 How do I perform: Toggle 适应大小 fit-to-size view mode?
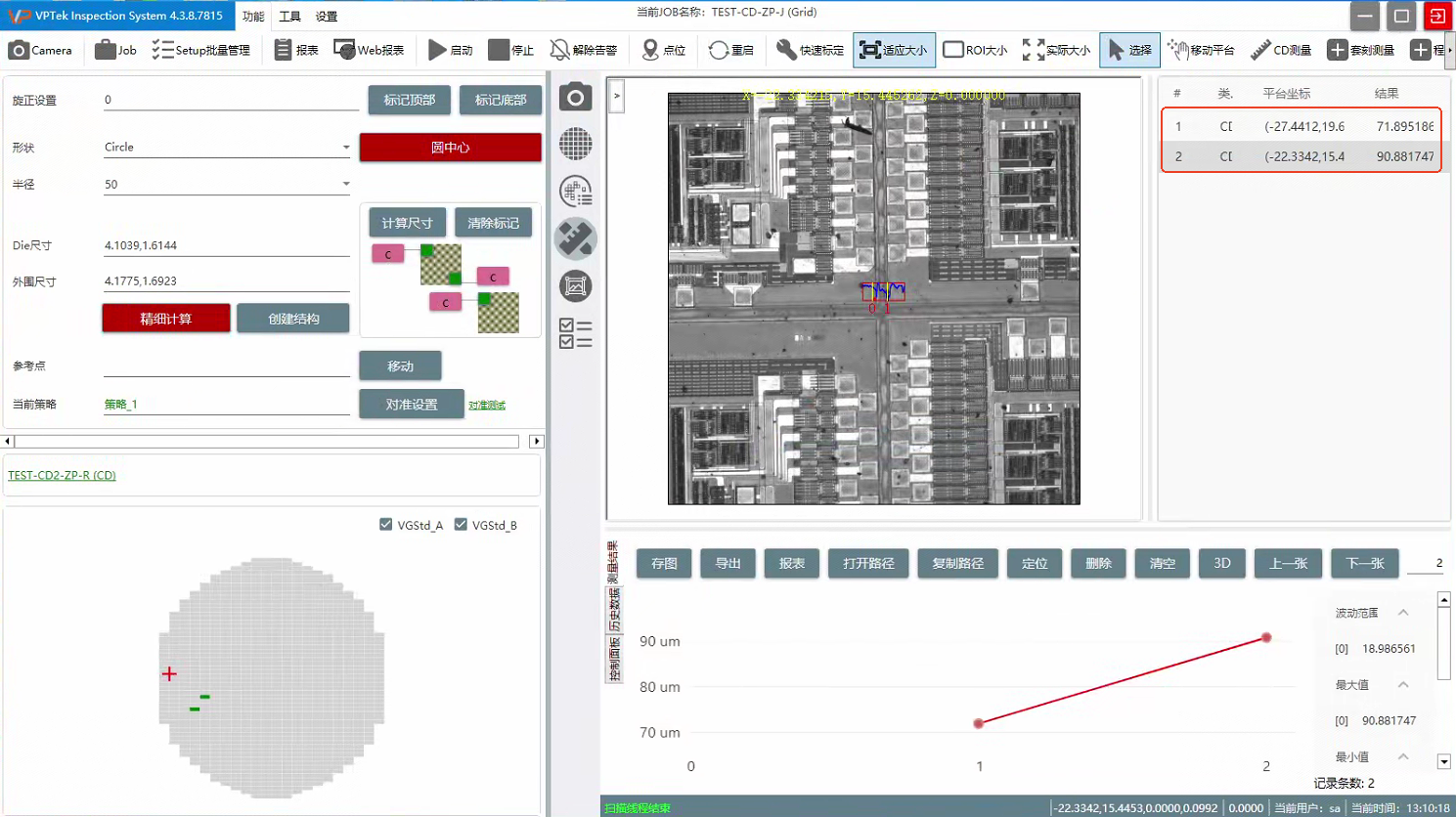(x=894, y=50)
